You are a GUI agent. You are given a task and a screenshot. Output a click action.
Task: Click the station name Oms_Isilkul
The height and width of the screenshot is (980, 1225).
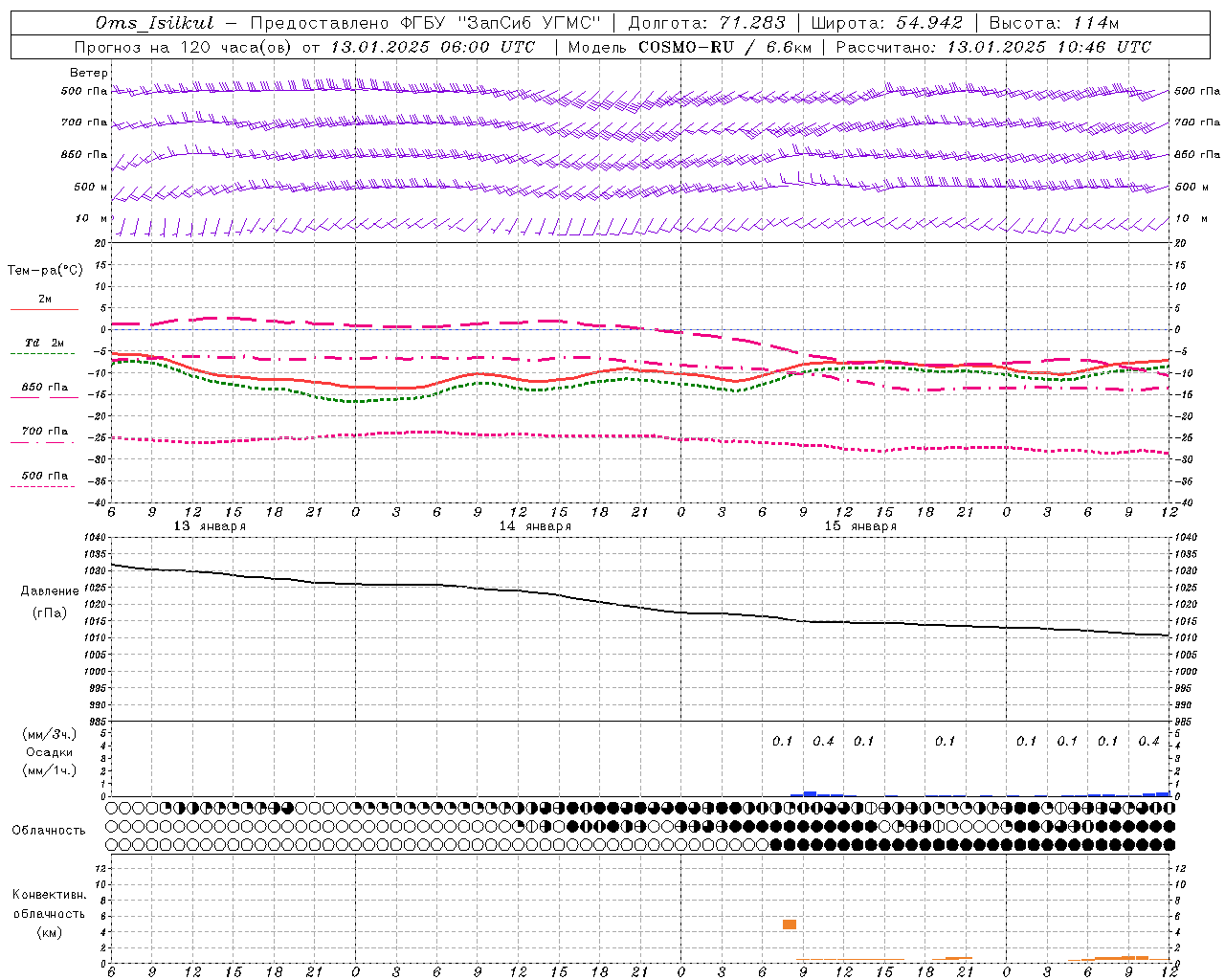coord(154,22)
